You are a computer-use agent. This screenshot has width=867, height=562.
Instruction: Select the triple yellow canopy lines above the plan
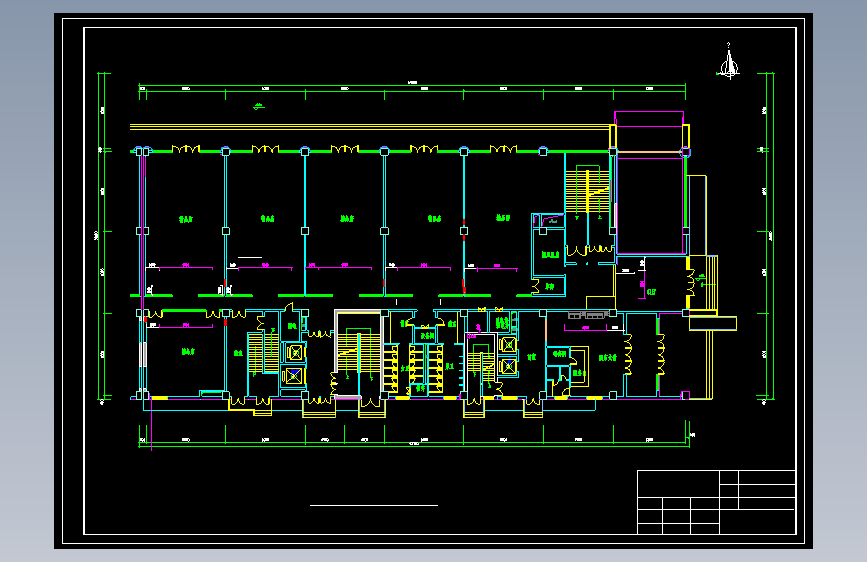369,127
